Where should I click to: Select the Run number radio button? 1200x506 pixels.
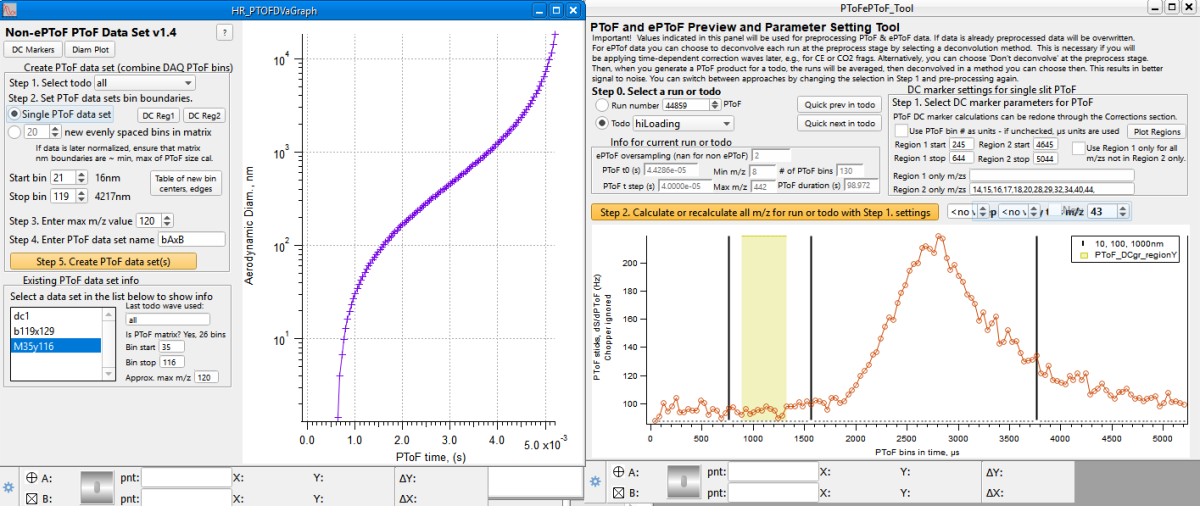pyautogui.click(x=601, y=104)
